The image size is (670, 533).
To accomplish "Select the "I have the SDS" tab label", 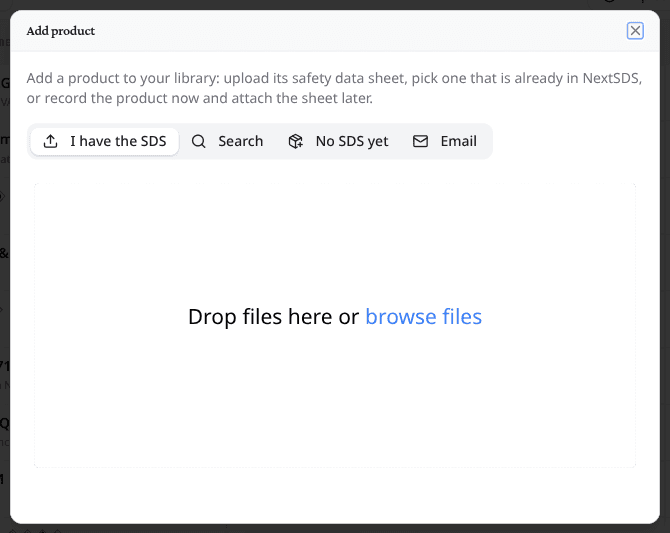I will point(118,141).
